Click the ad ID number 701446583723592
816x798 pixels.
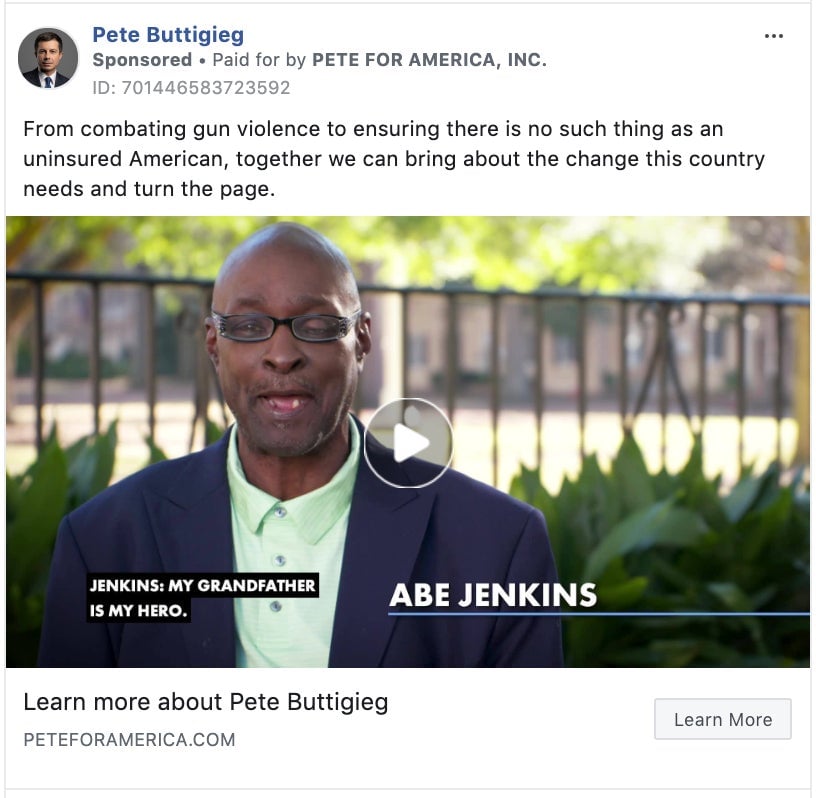(x=191, y=87)
